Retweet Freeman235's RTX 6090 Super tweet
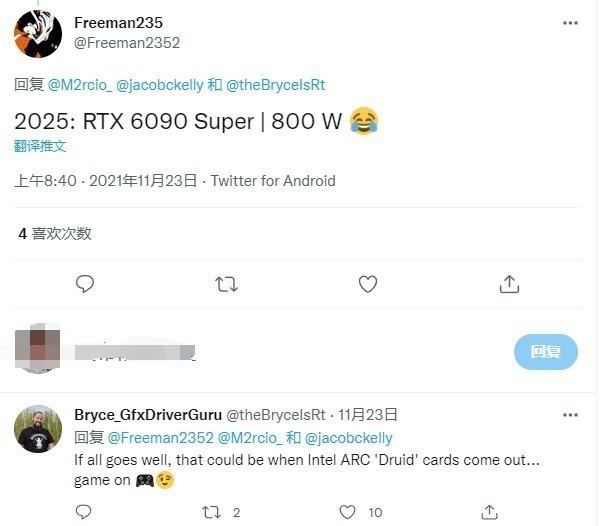 (227, 284)
